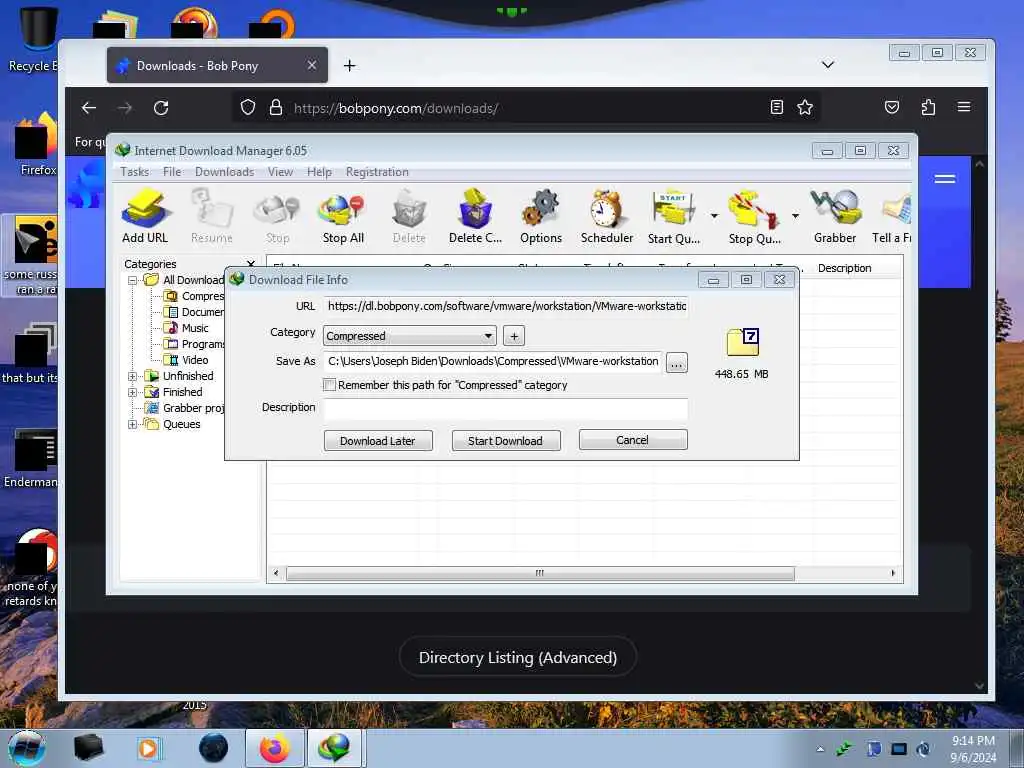Select the Music category in tree
Viewport: 1024px width, 768px height.
tap(195, 328)
